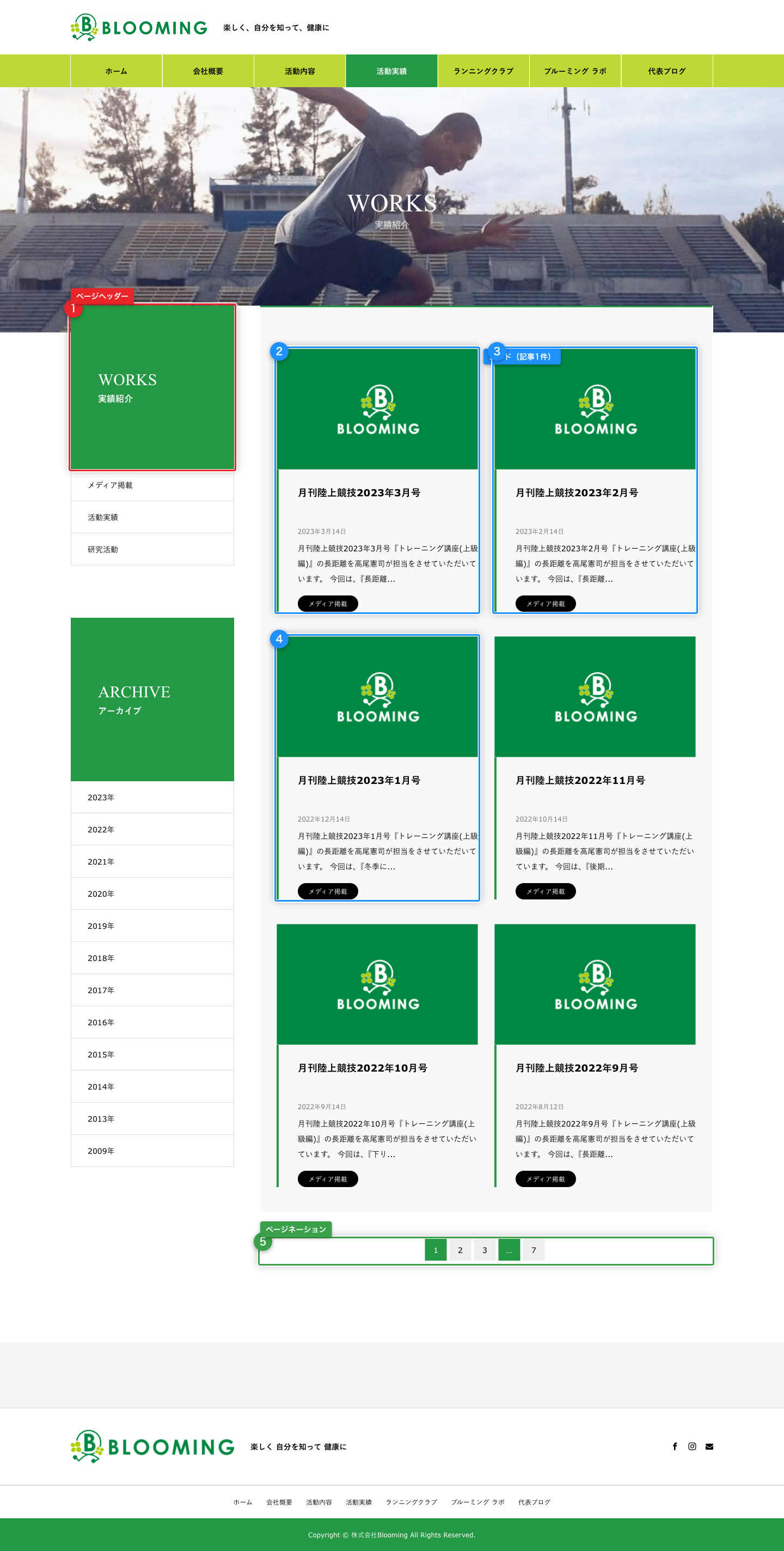Screen dimensions: 784x1551
Task: Click the mail envelope icon in the footer
Action: tap(709, 1446)
